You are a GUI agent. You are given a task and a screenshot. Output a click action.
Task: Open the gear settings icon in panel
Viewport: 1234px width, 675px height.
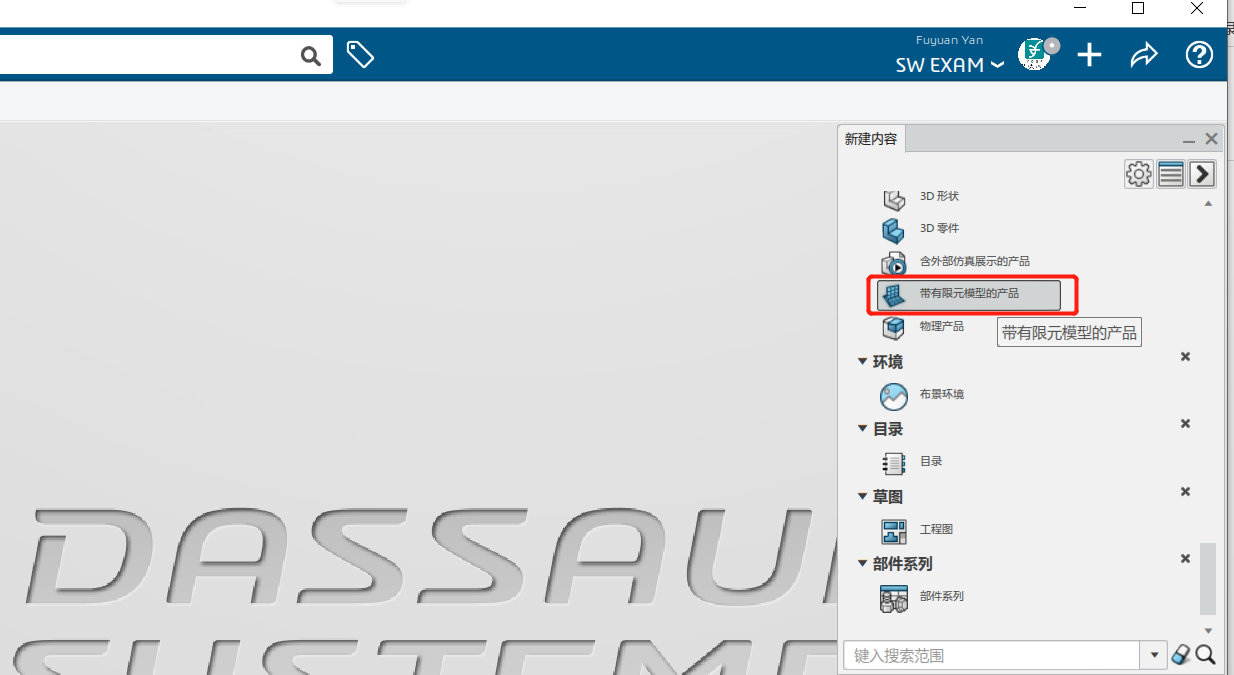(1138, 174)
